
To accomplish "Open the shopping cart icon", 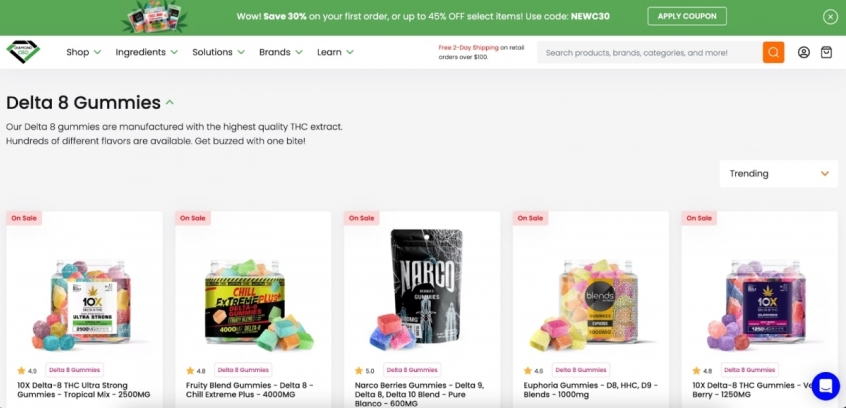I will (827, 52).
